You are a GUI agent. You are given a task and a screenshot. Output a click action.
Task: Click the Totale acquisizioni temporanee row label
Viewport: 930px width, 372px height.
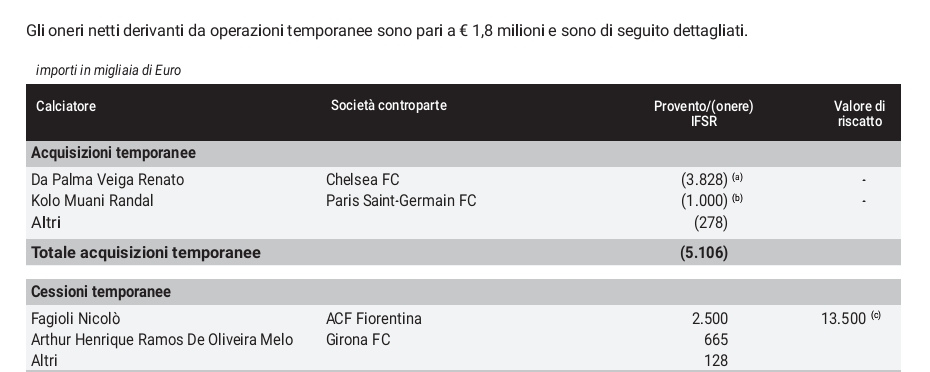click(x=146, y=253)
